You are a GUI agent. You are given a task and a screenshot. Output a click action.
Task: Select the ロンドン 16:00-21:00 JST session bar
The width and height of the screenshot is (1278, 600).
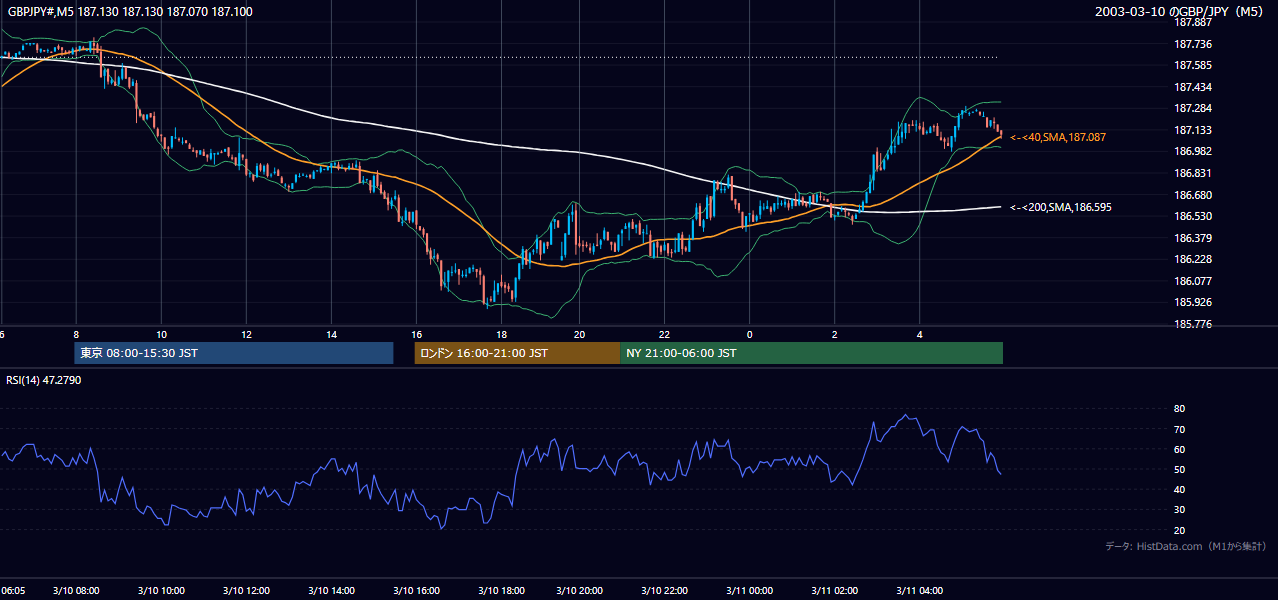tap(517, 353)
